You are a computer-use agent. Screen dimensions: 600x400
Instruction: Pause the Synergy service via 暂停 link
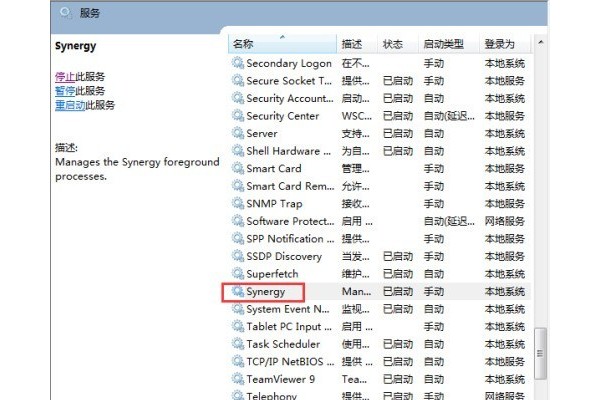[65, 91]
